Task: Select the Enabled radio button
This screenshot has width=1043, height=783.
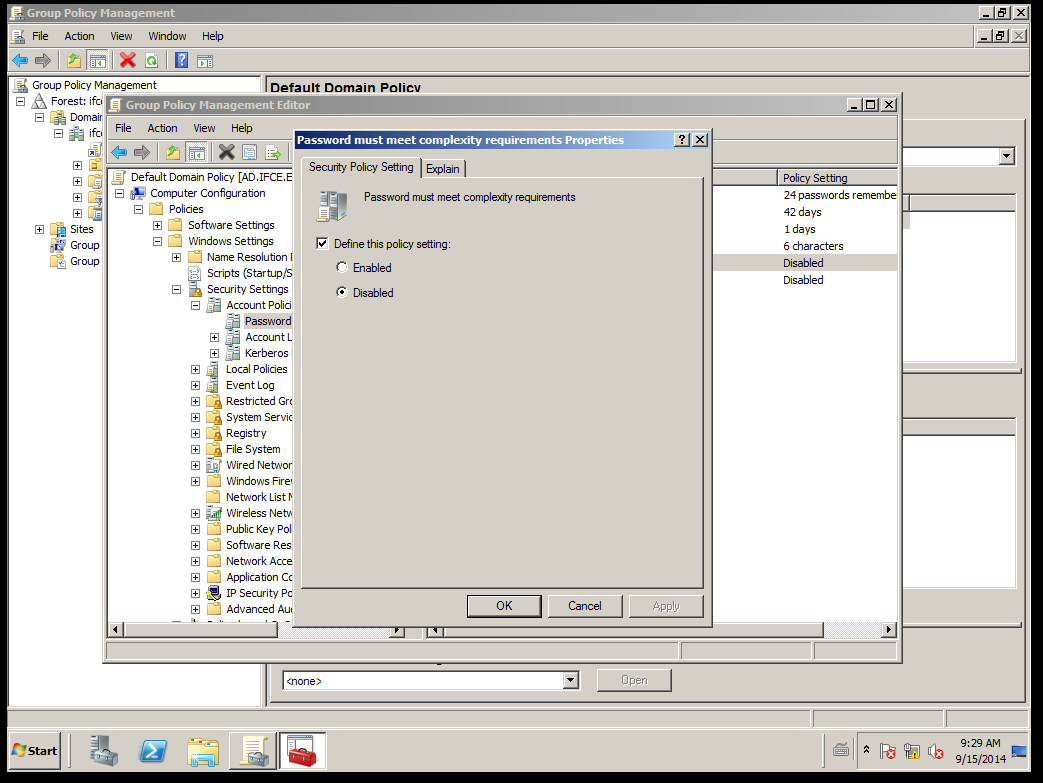Action: tap(342, 267)
